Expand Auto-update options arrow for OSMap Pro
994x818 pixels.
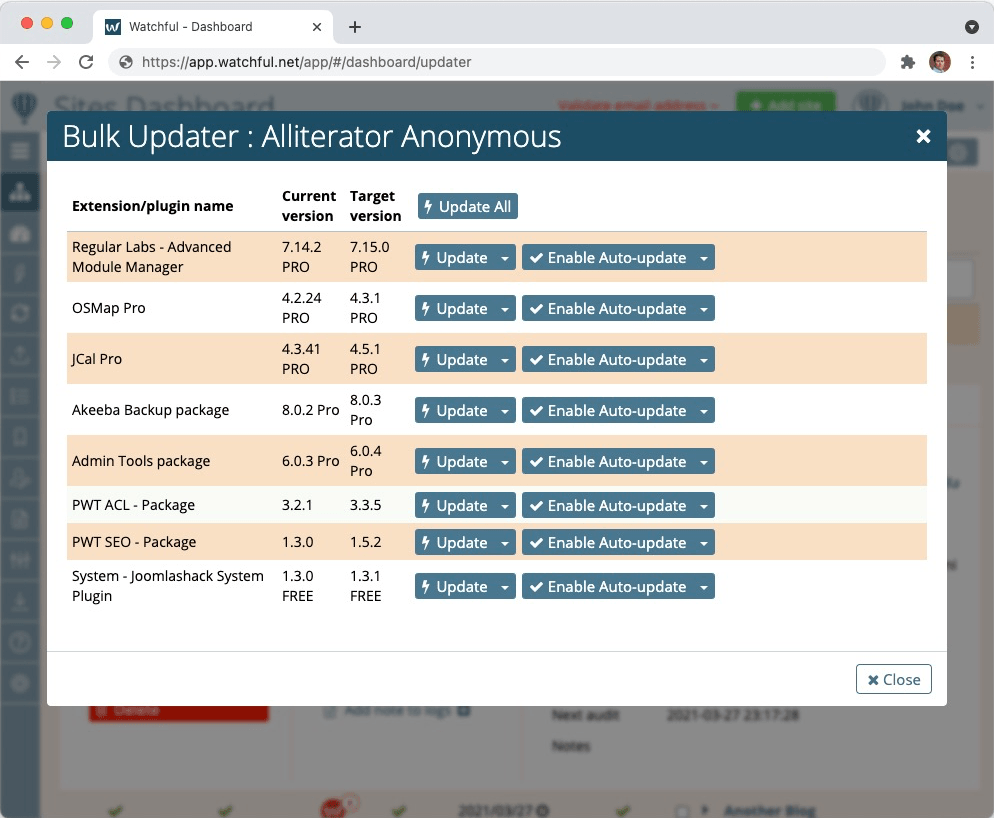[704, 308]
